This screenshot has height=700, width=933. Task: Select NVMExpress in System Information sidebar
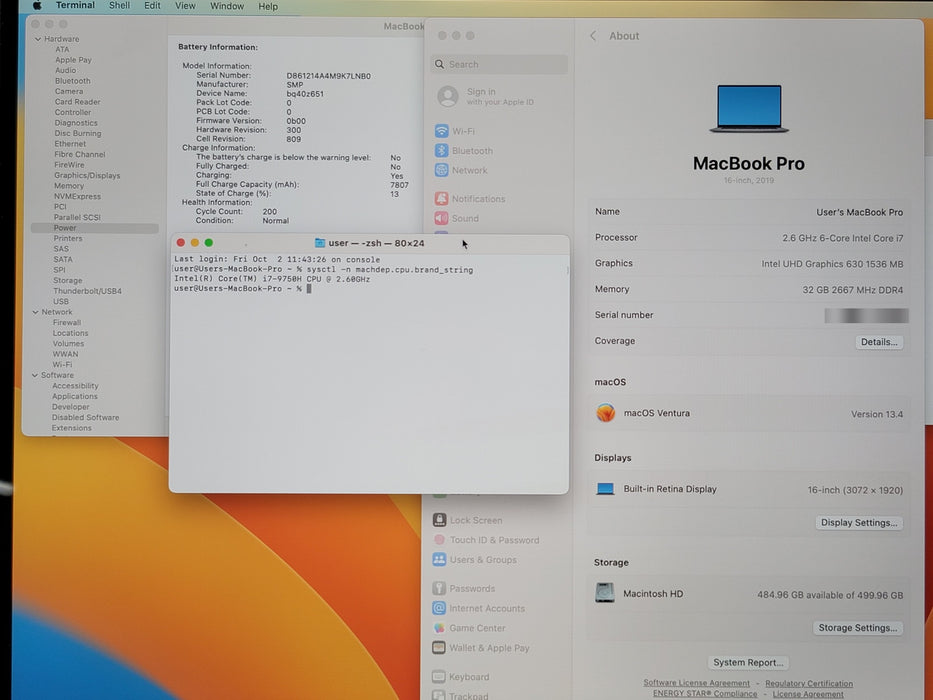(x=77, y=196)
